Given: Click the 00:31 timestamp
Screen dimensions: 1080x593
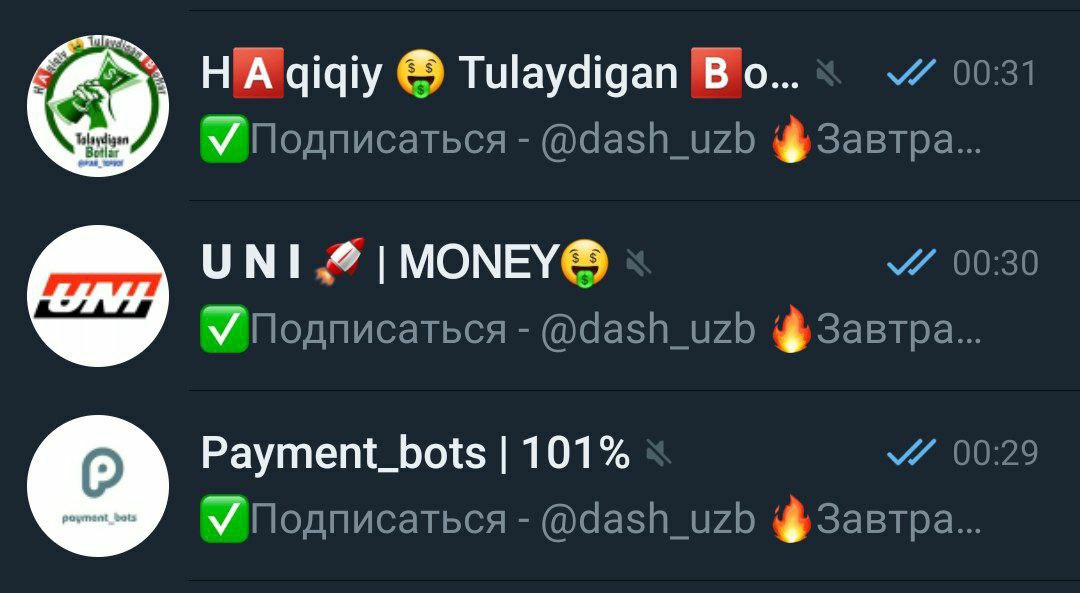Looking at the screenshot, I should coord(995,73).
